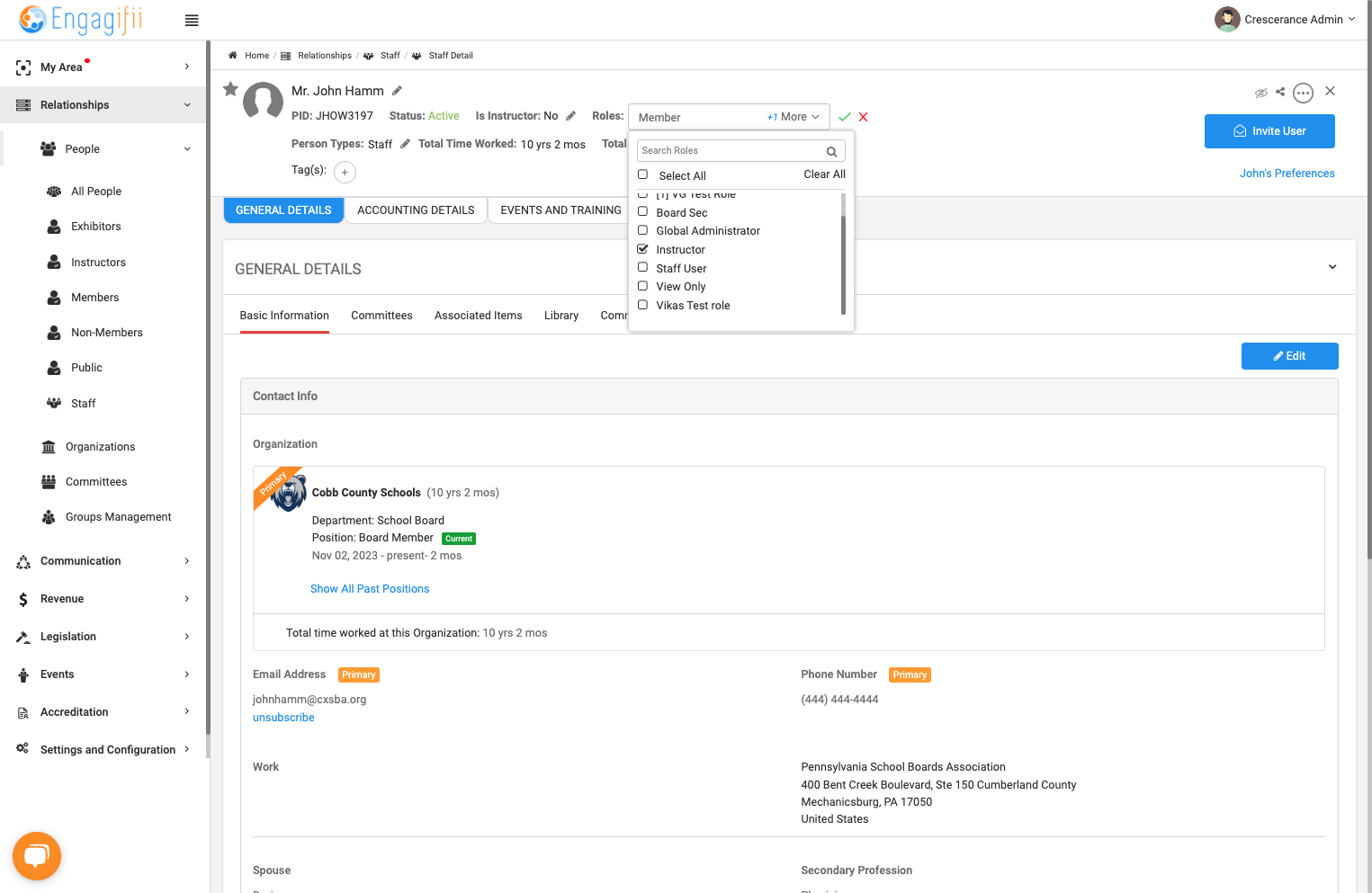The width and height of the screenshot is (1372, 893).
Task: Open Crescerance Admin user menu
Action: pyautogui.click(x=1285, y=19)
